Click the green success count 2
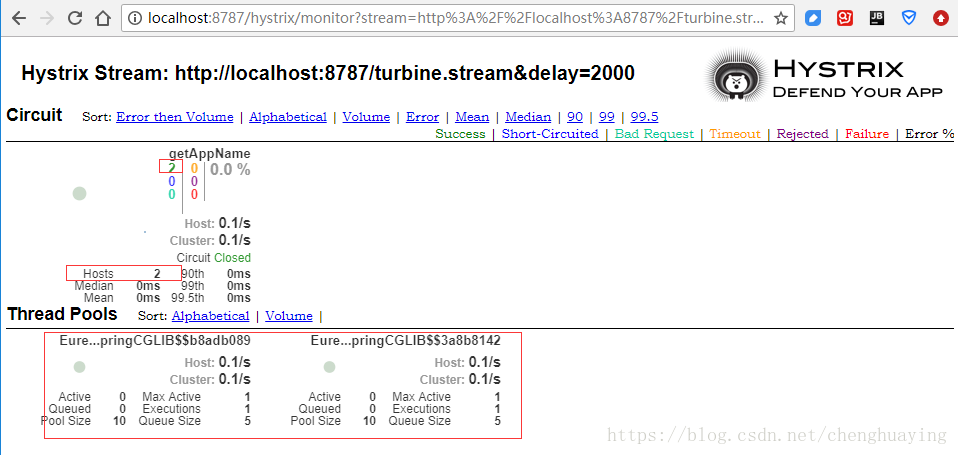This screenshot has height=455, width=958. point(172,168)
